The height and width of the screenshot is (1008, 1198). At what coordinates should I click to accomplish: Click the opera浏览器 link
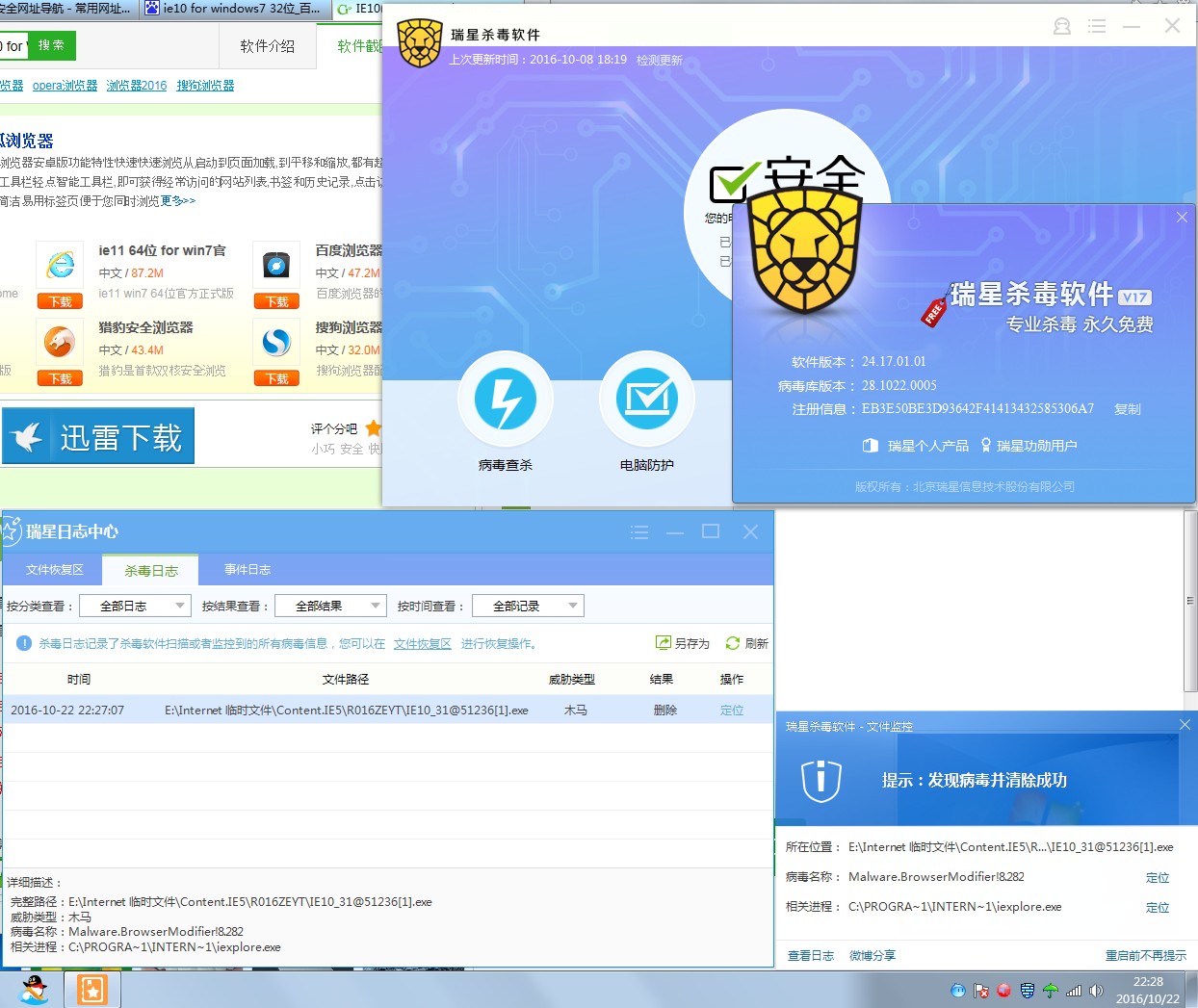(x=65, y=86)
